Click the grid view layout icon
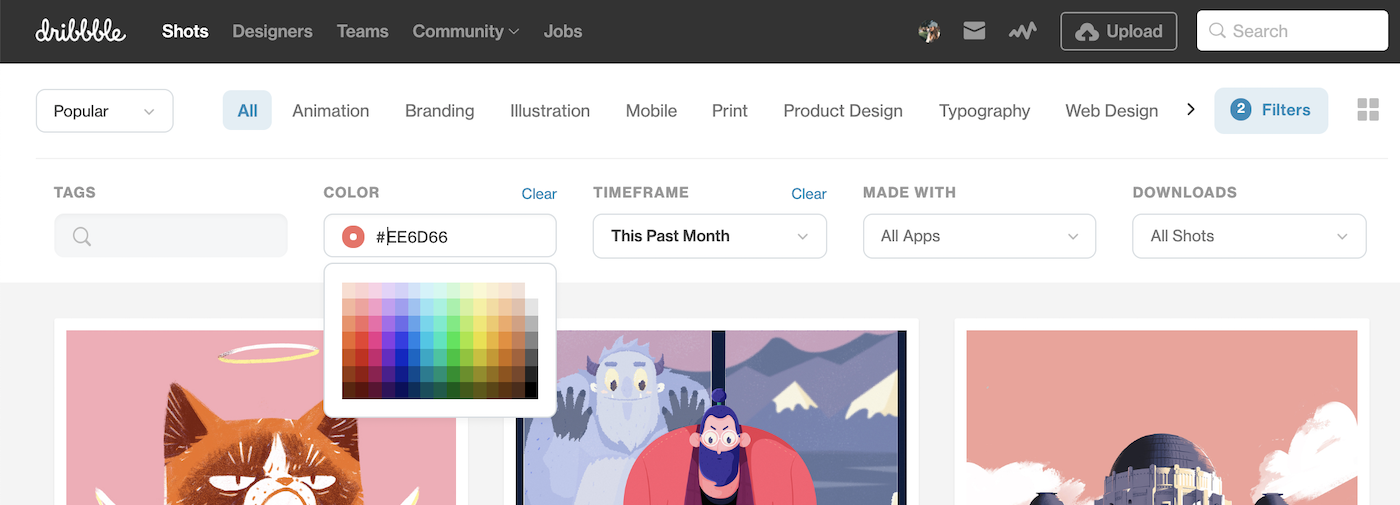This screenshot has height=505, width=1400. [x=1367, y=110]
